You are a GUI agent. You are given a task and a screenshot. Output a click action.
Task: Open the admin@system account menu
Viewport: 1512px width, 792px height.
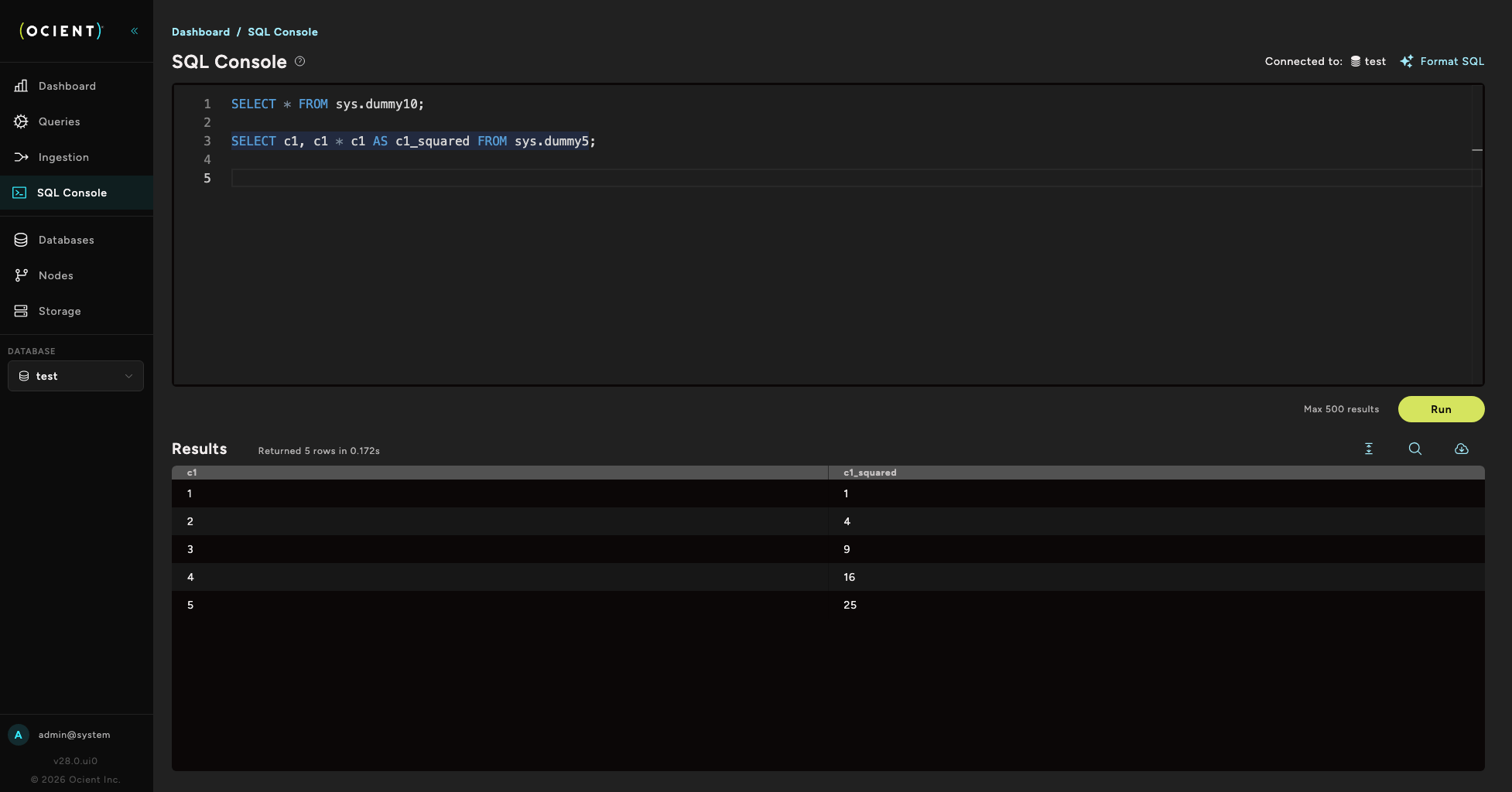pyautogui.click(x=74, y=735)
